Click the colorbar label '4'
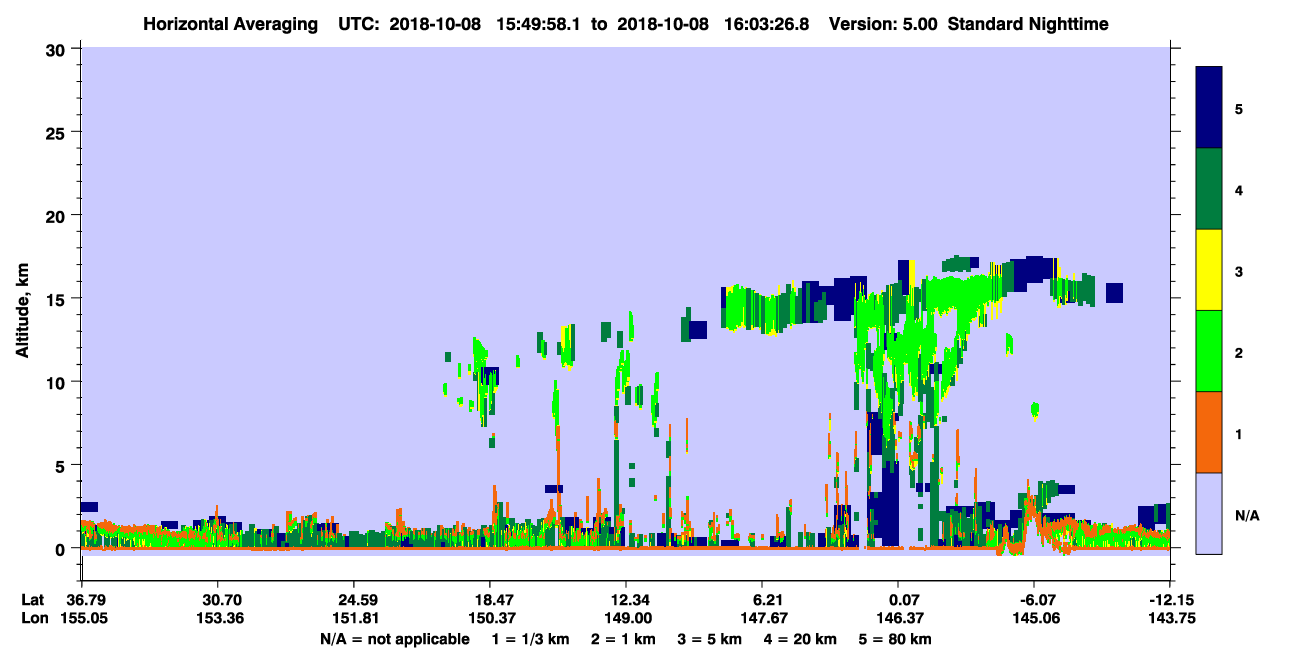 point(1239,190)
